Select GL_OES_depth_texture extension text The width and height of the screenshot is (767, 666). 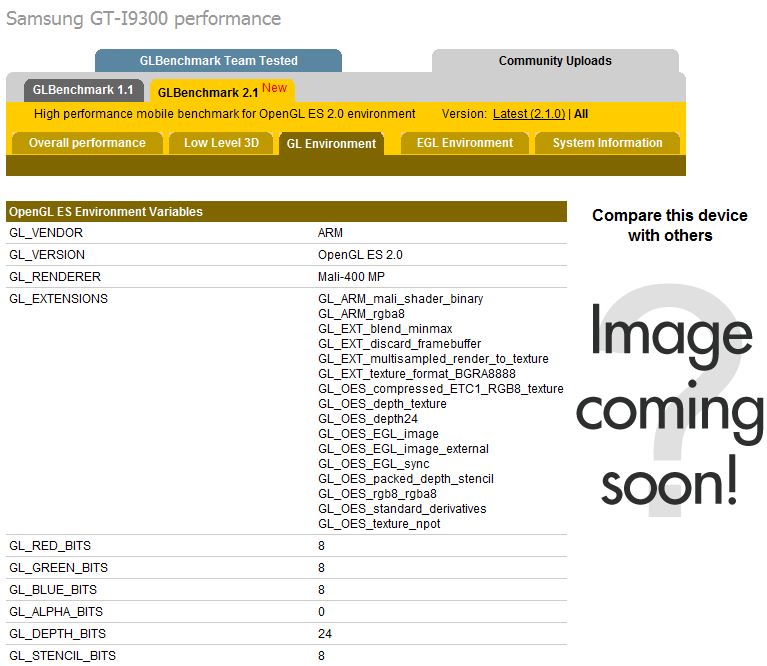pos(382,404)
